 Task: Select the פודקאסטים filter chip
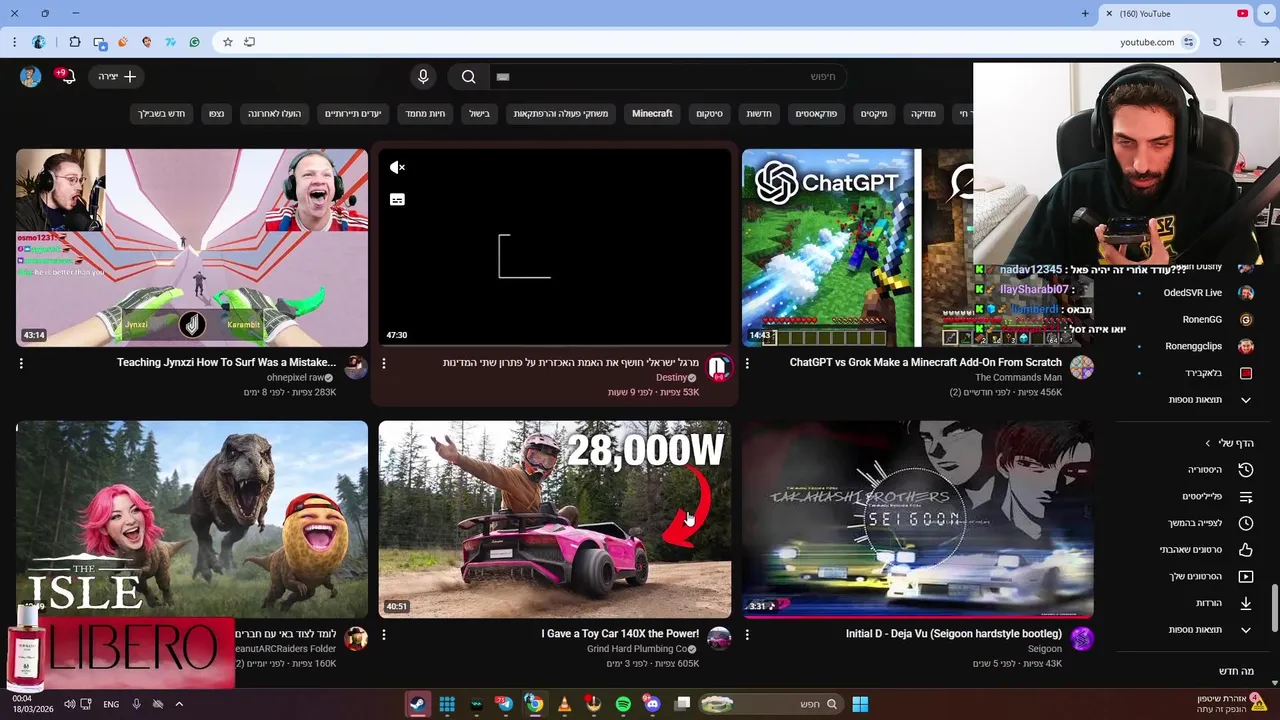(x=816, y=114)
